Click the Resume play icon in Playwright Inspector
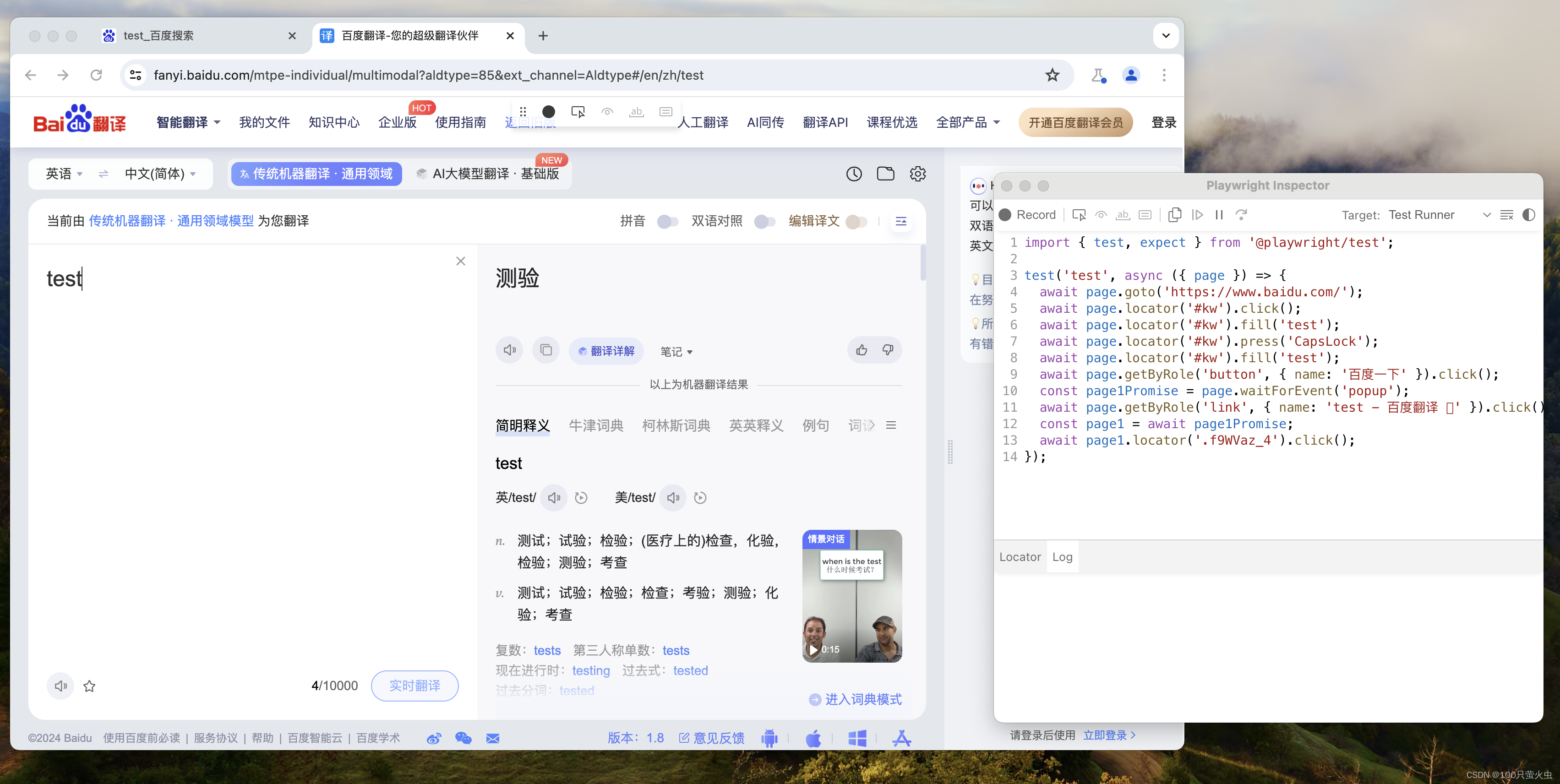The width and height of the screenshot is (1560, 784). [x=1197, y=215]
